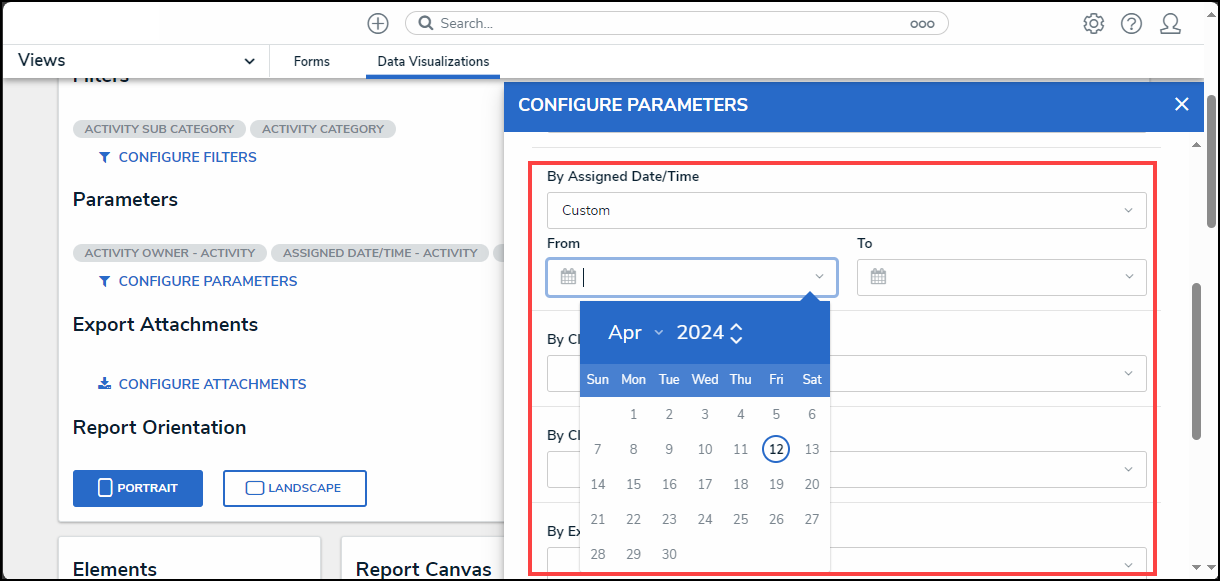Click the Assigned Date/Time - Activity tag

pyautogui.click(x=380, y=253)
